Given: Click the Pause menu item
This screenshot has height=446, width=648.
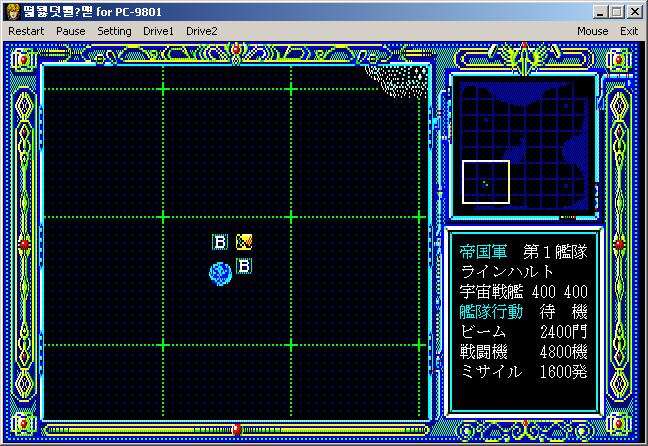Looking at the screenshot, I should click(x=71, y=31).
